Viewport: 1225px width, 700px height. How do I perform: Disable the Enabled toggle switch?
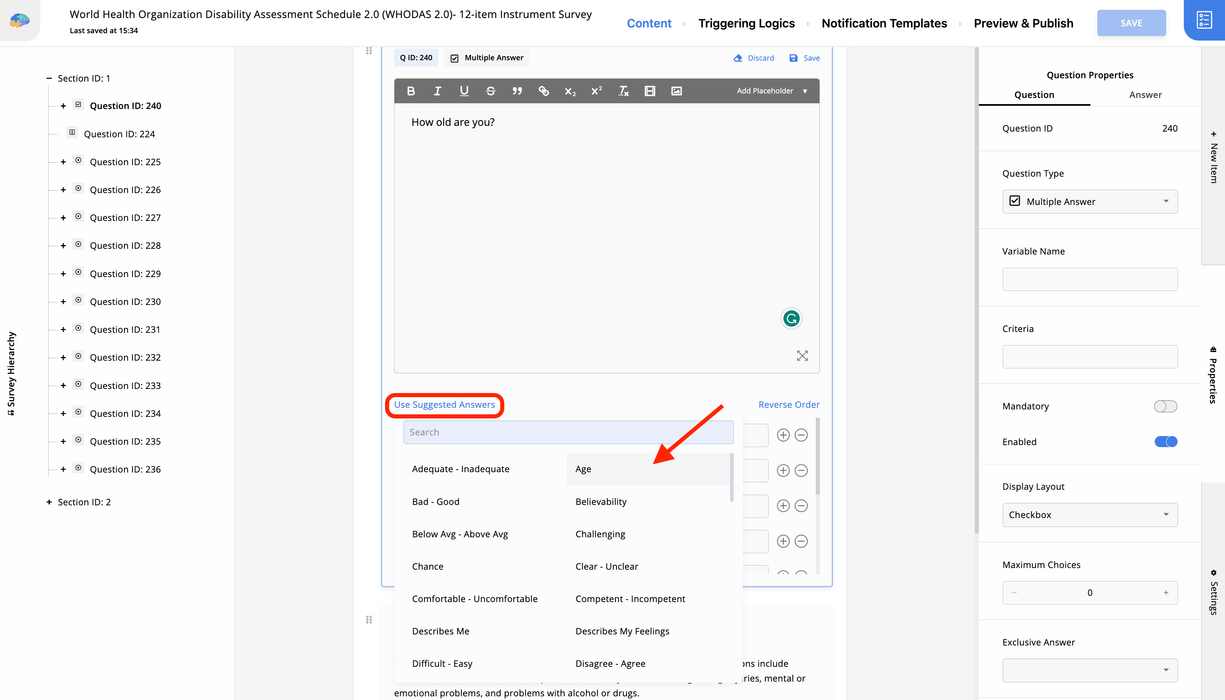(x=1165, y=442)
